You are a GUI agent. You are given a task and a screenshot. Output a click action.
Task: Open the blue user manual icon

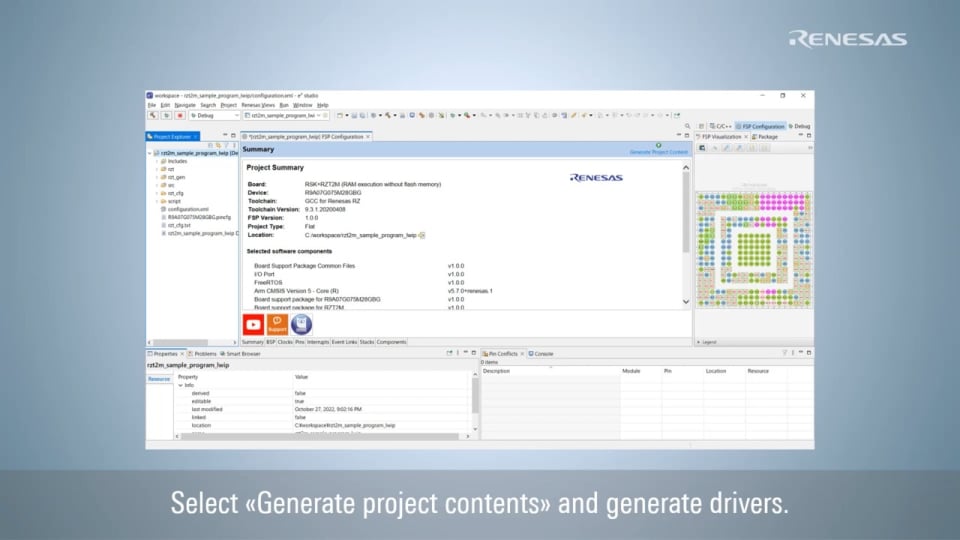(301, 324)
